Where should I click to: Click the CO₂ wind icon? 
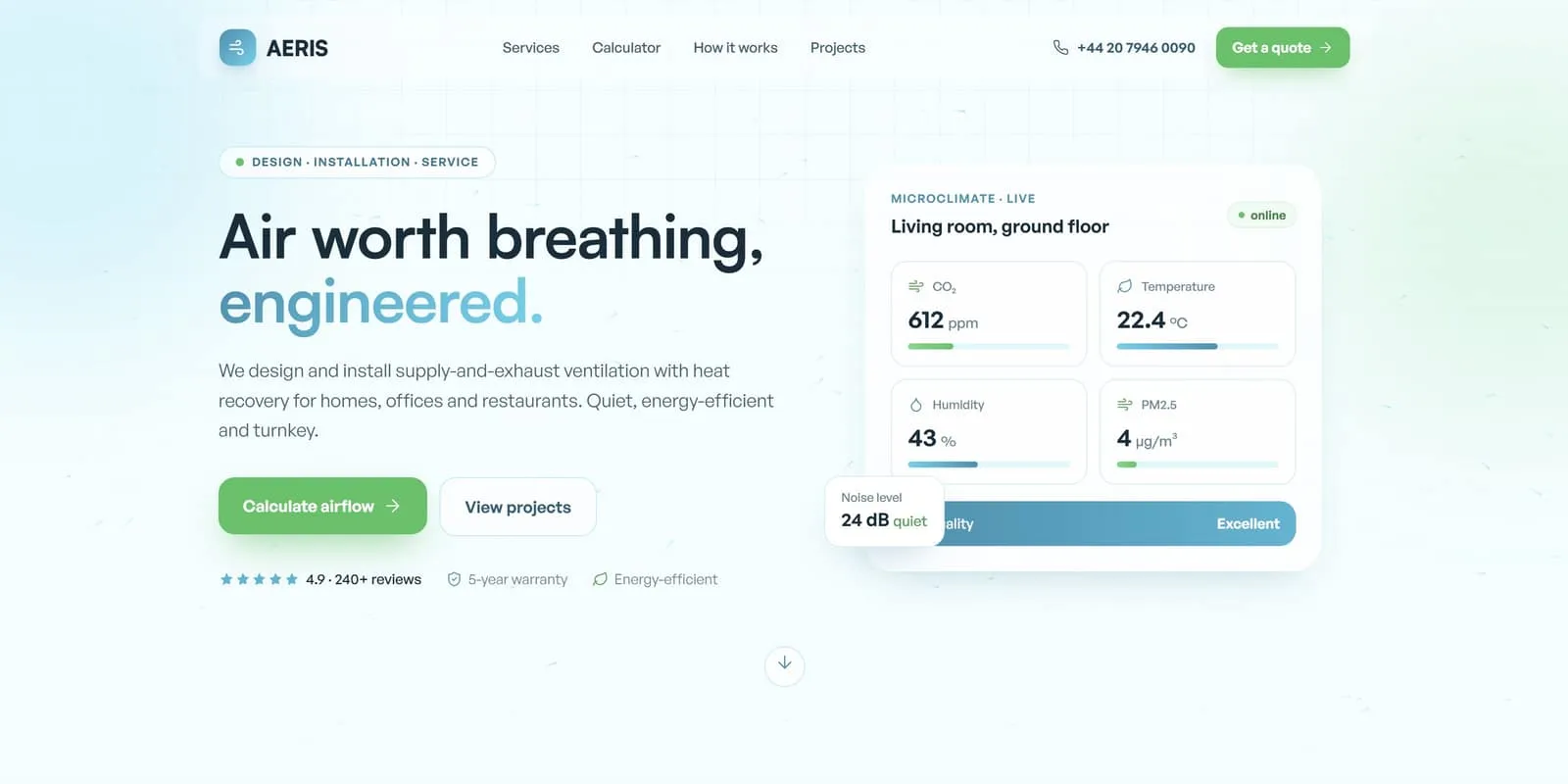[916, 286]
